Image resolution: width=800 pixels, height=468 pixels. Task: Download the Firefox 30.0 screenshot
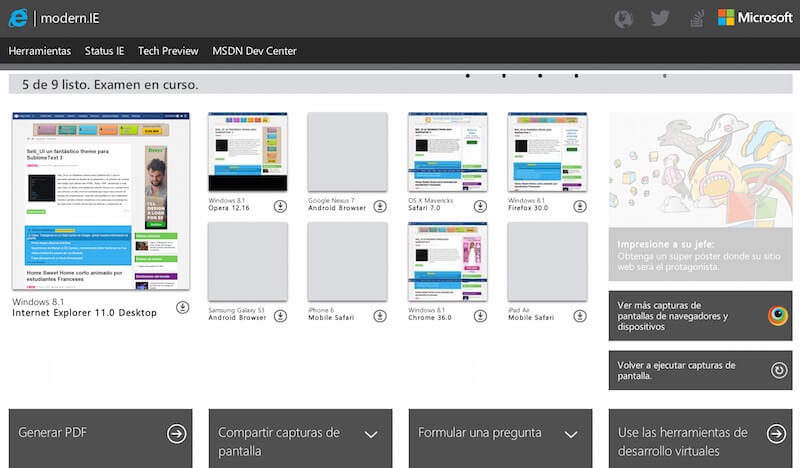click(x=580, y=206)
